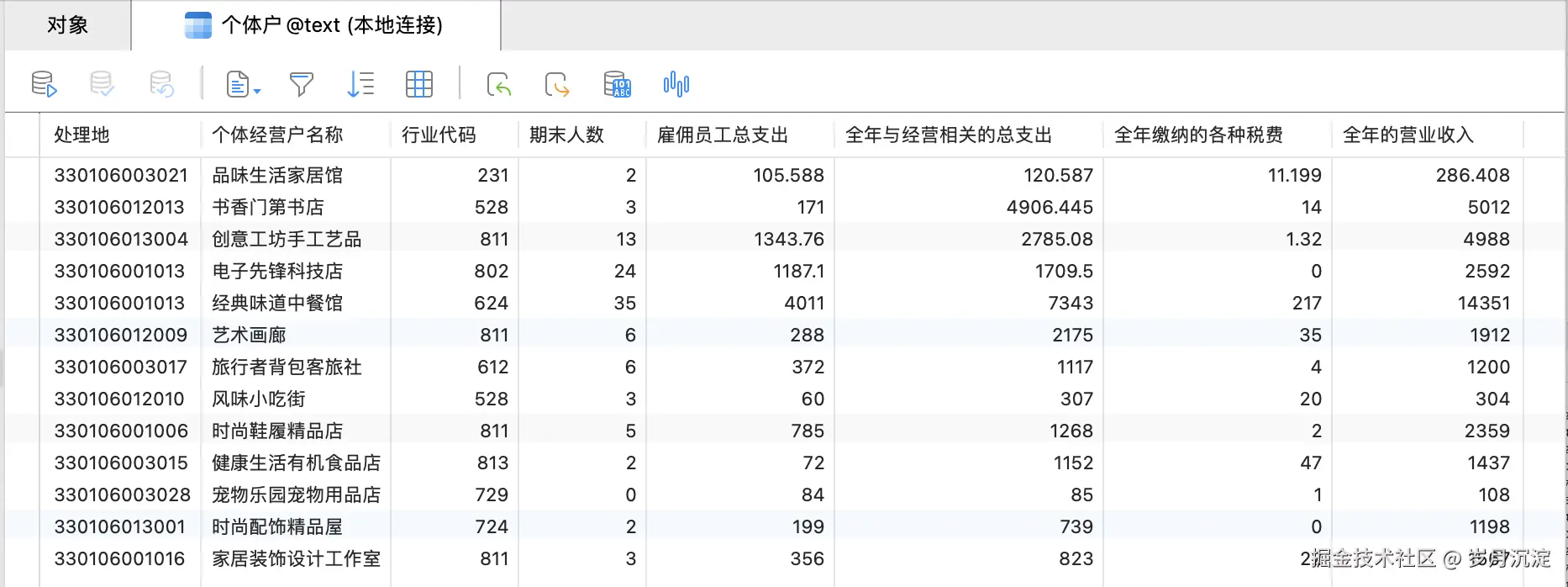Select cell 时尚鞋履精品店
Screen dimensions: 1568x587
[x=277, y=431]
